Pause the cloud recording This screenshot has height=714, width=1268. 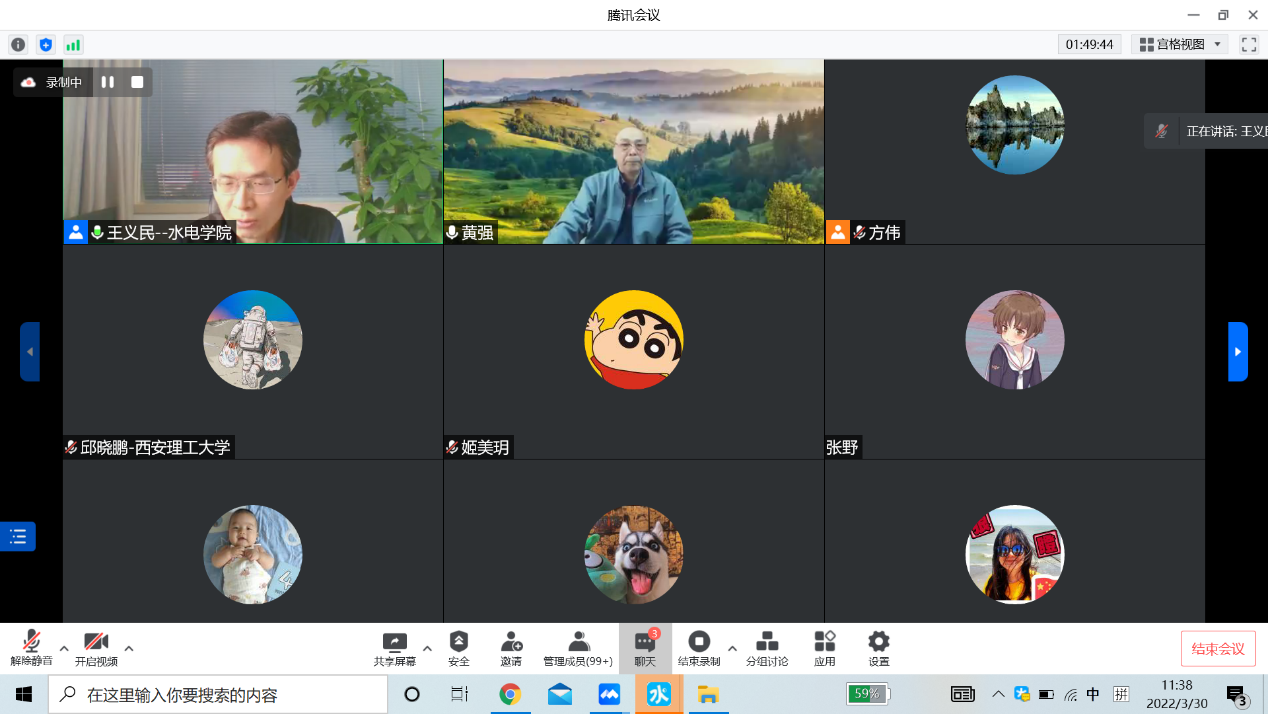tap(108, 82)
